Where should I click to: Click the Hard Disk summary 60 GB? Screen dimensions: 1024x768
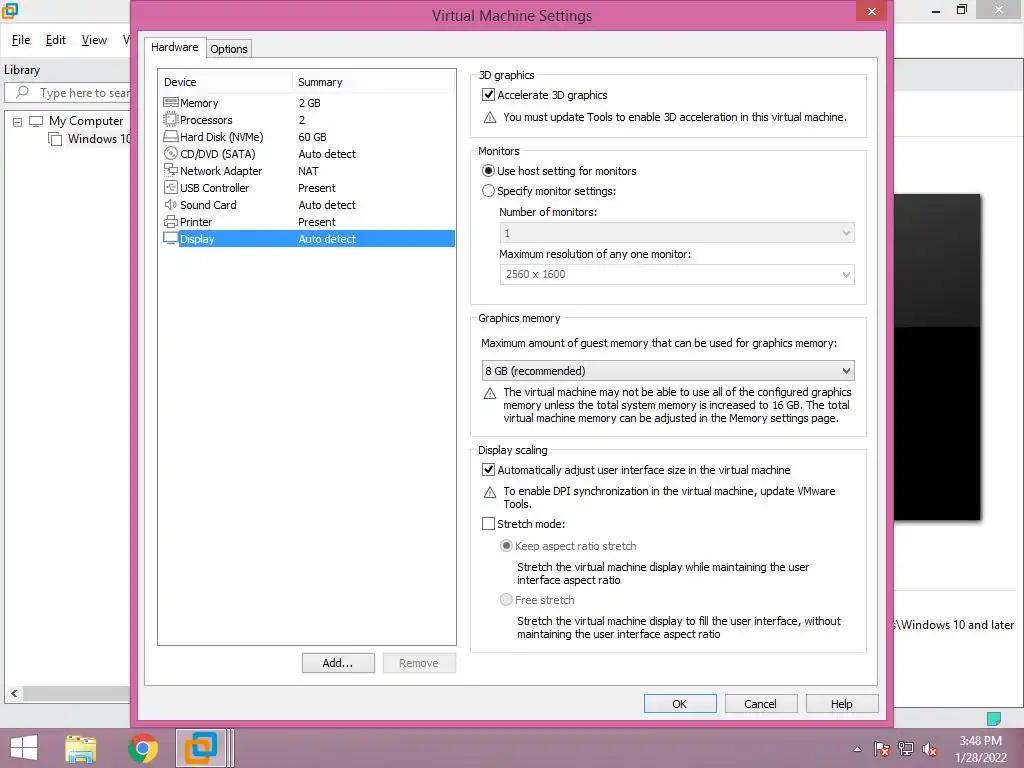[x=312, y=136]
